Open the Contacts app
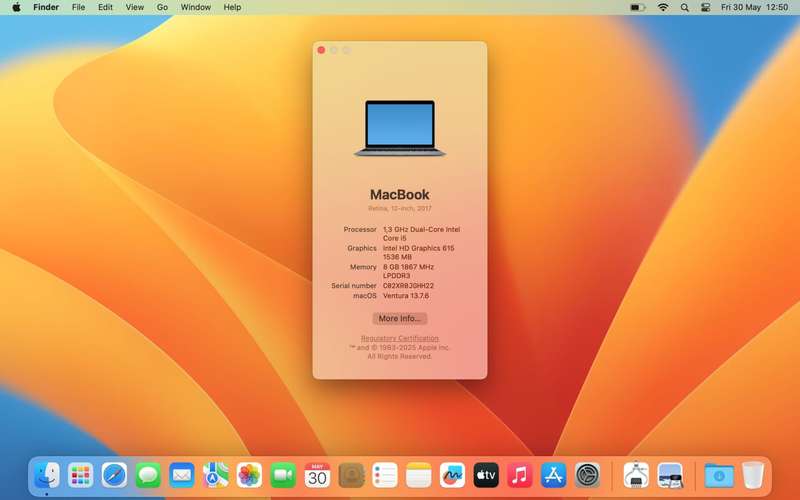Image resolution: width=800 pixels, height=500 pixels. 351,476
